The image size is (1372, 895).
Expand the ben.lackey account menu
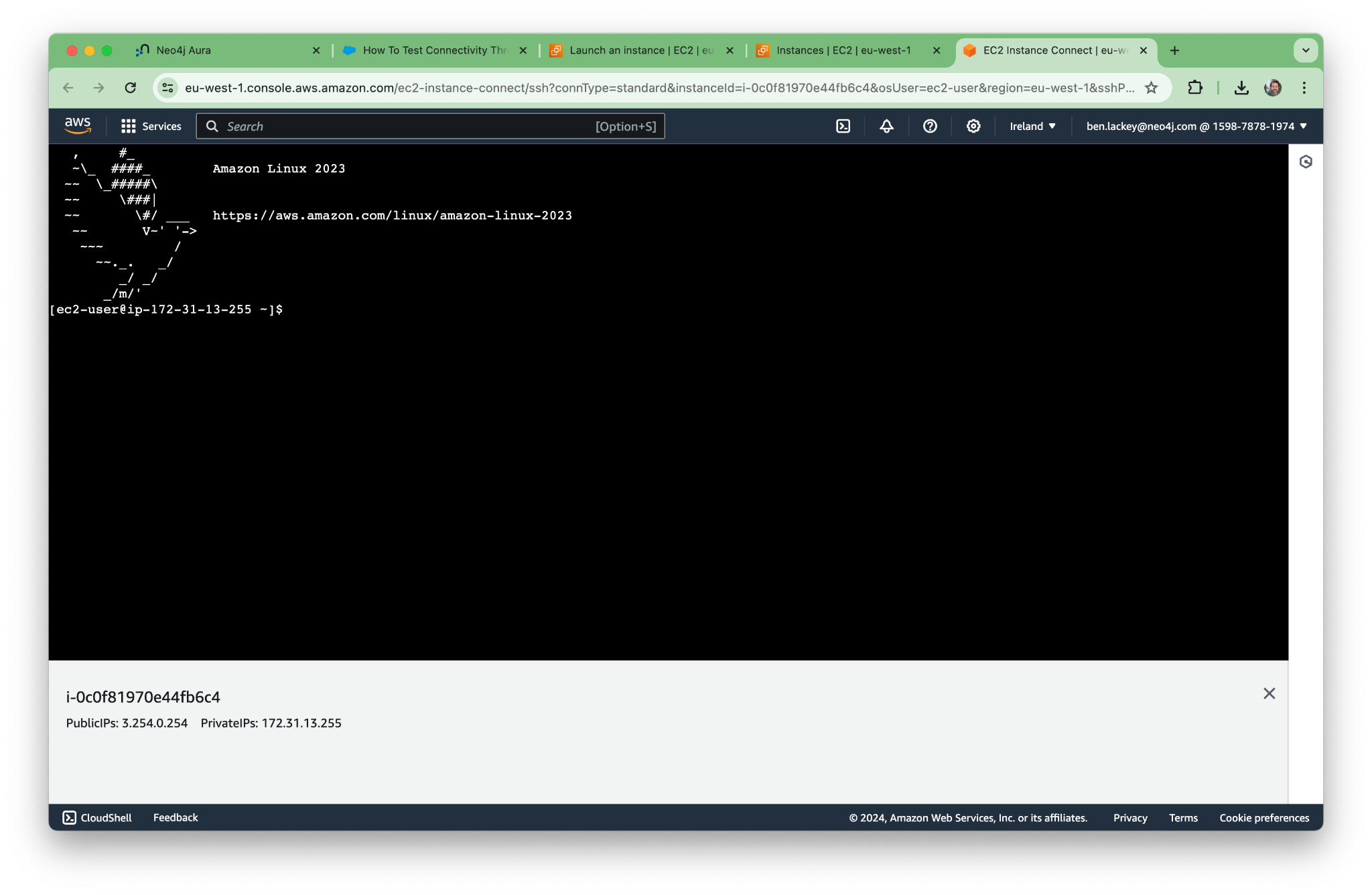point(1196,126)
